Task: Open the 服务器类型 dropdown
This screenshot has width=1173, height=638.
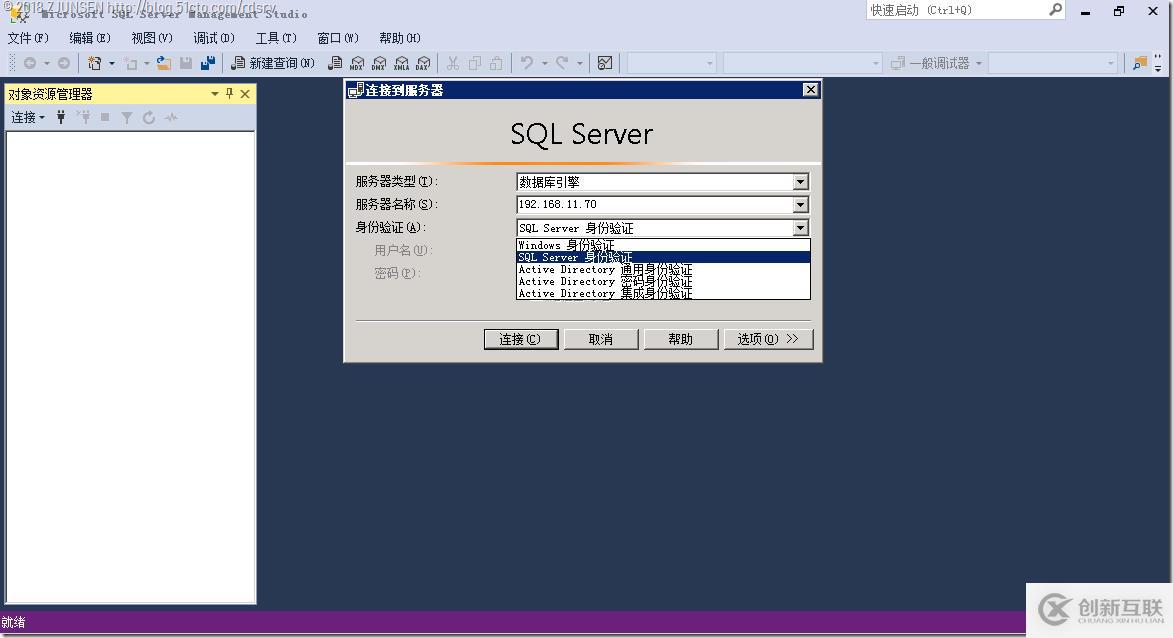Action: point(799,181)
